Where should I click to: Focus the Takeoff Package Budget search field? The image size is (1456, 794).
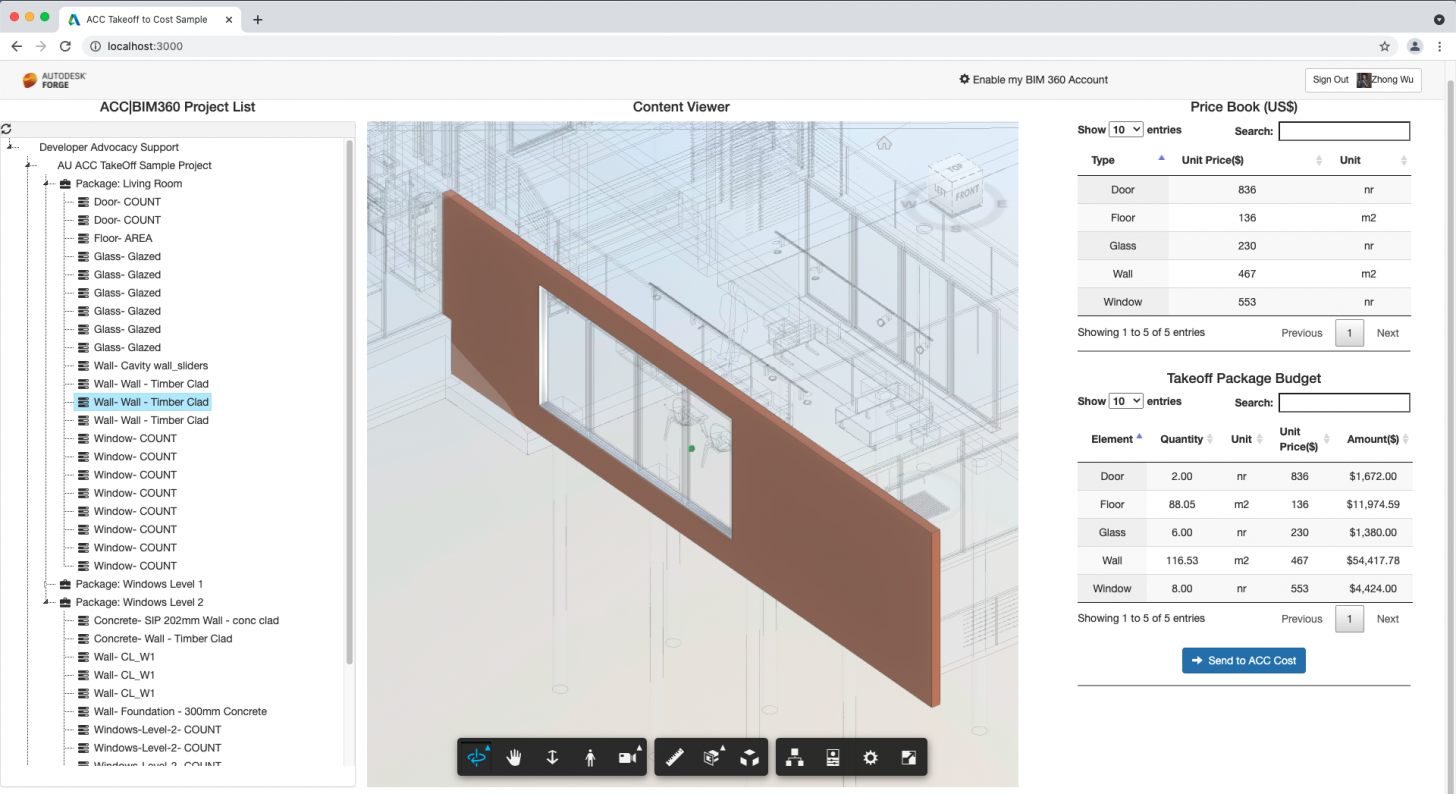click(1344, 403)
